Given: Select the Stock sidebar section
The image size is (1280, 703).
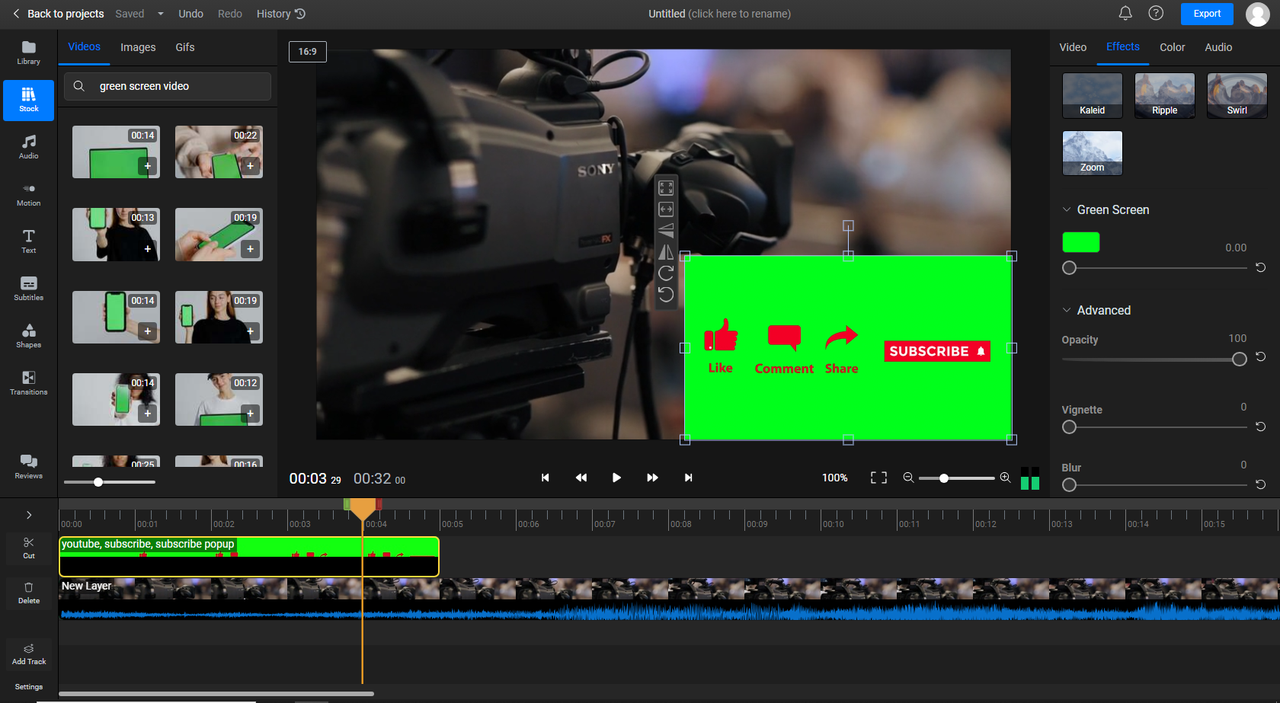Looking at the screenshot, I should click(28, 99).
